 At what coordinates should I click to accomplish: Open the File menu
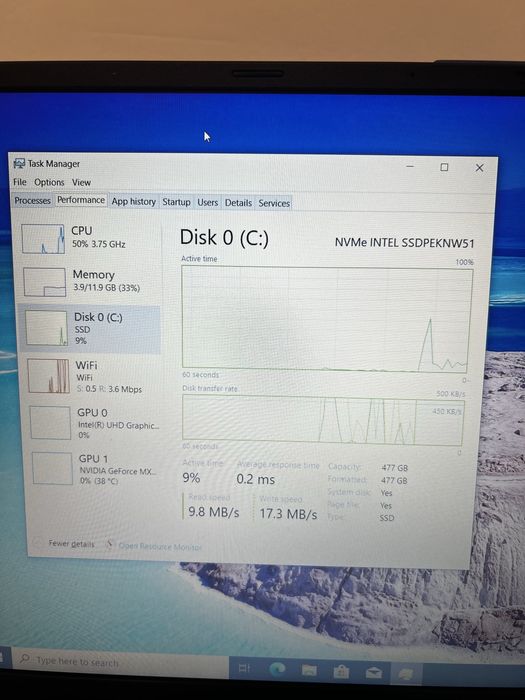[20, 182]
